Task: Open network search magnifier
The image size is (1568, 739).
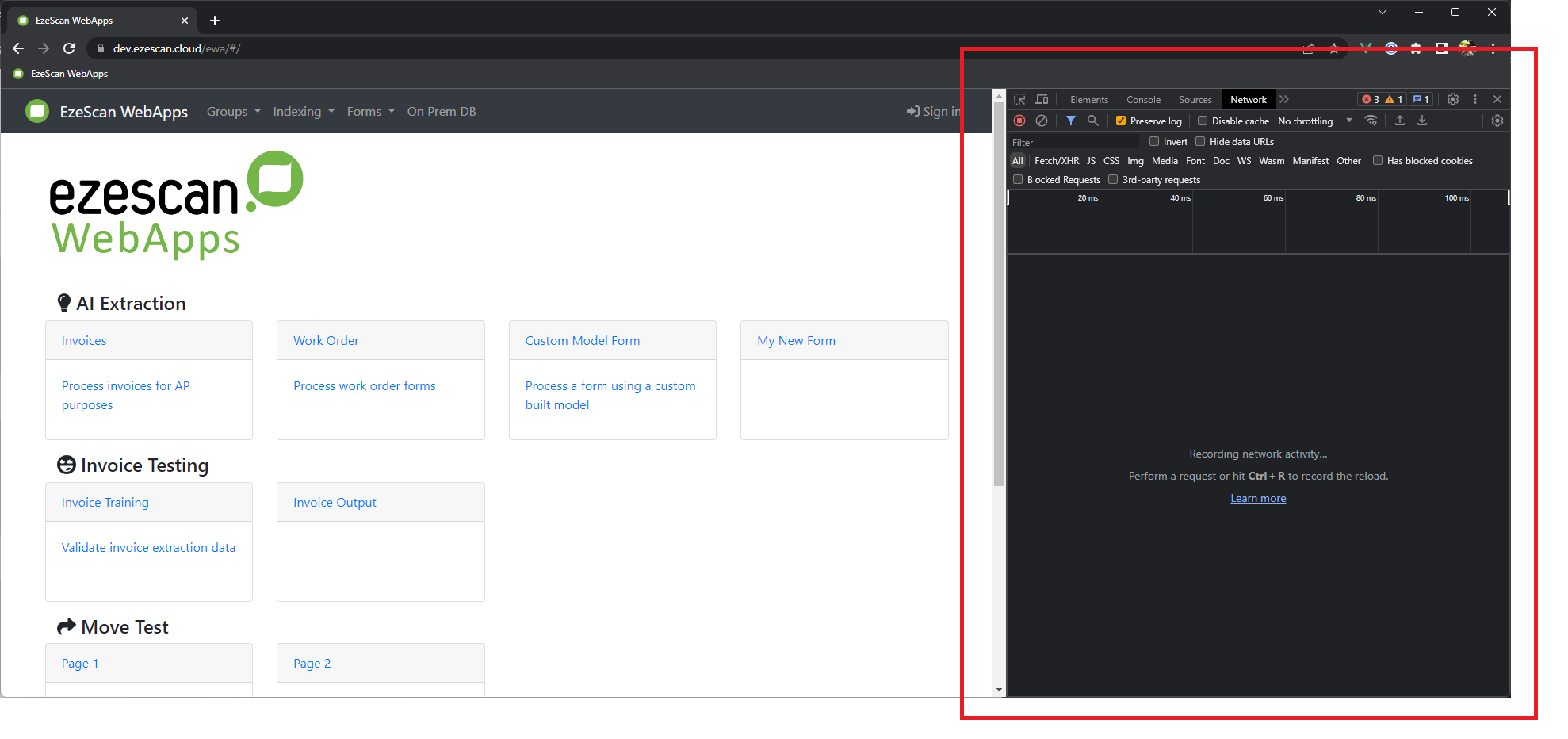Action: click(1093, 121)
